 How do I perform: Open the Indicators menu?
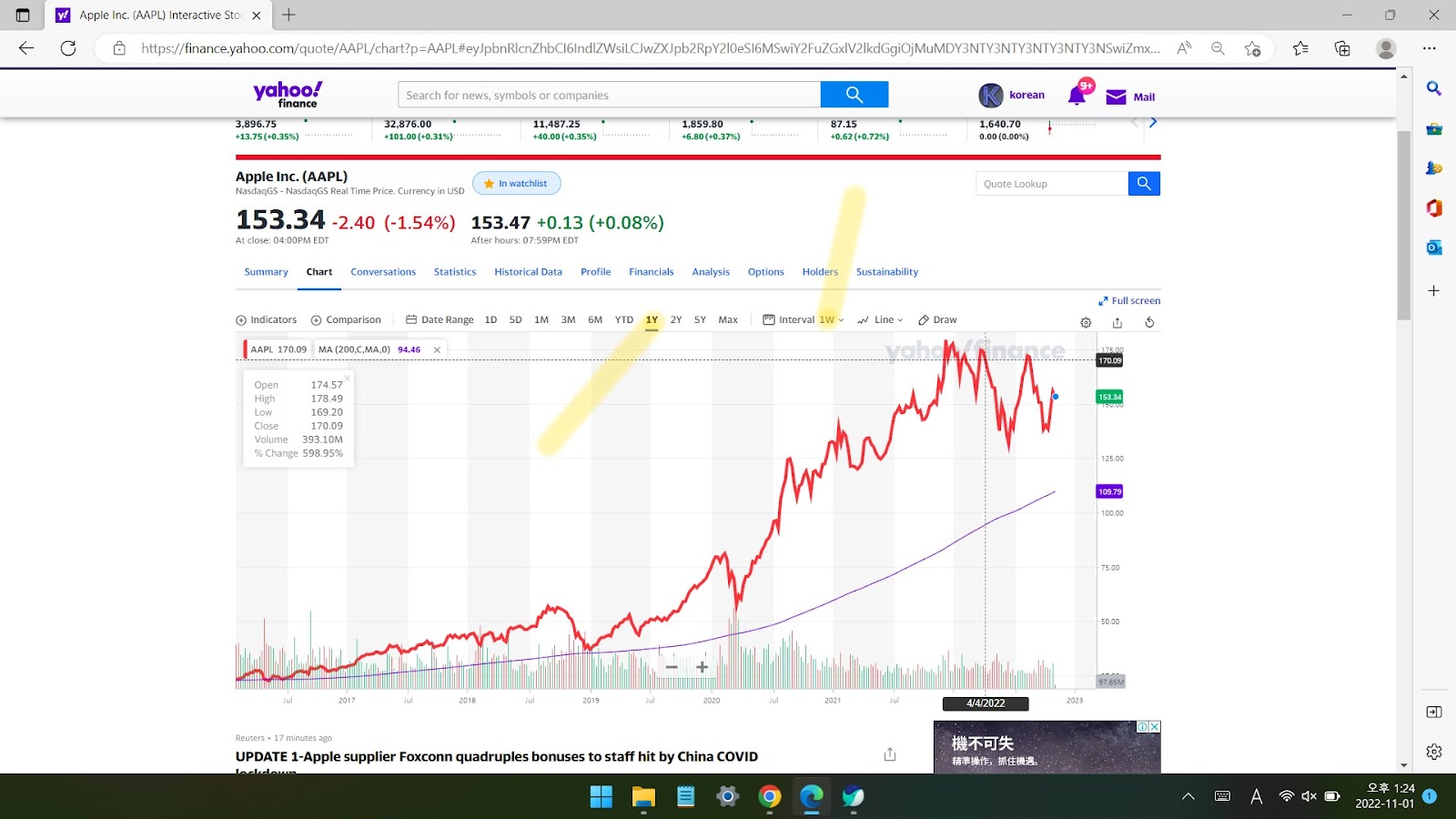click(x=267, y=319)
